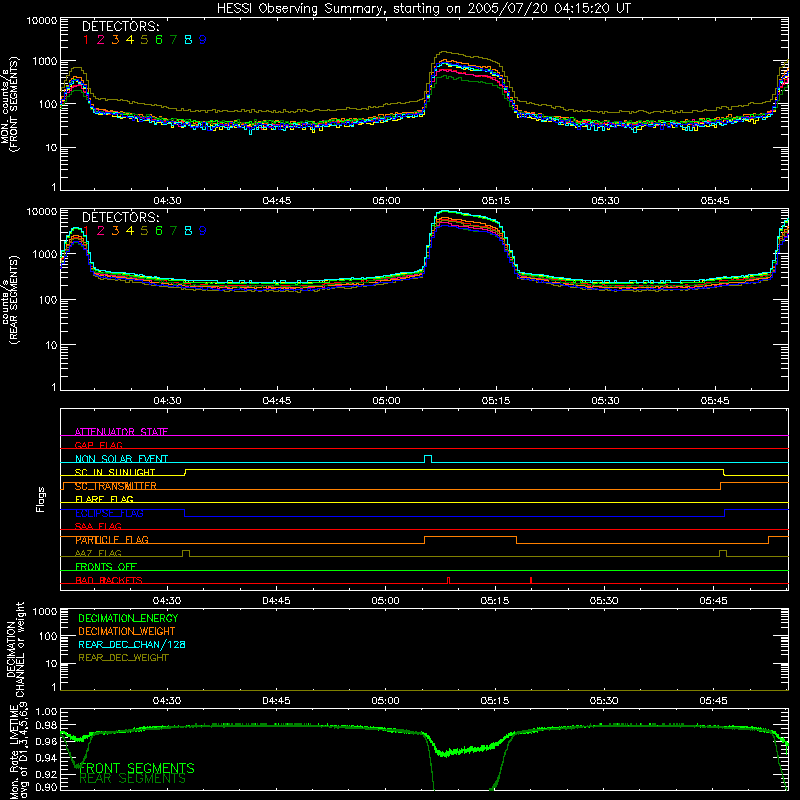Select detector 5 in front segments legend
800x800 pixels.
[x=144, y=40]
